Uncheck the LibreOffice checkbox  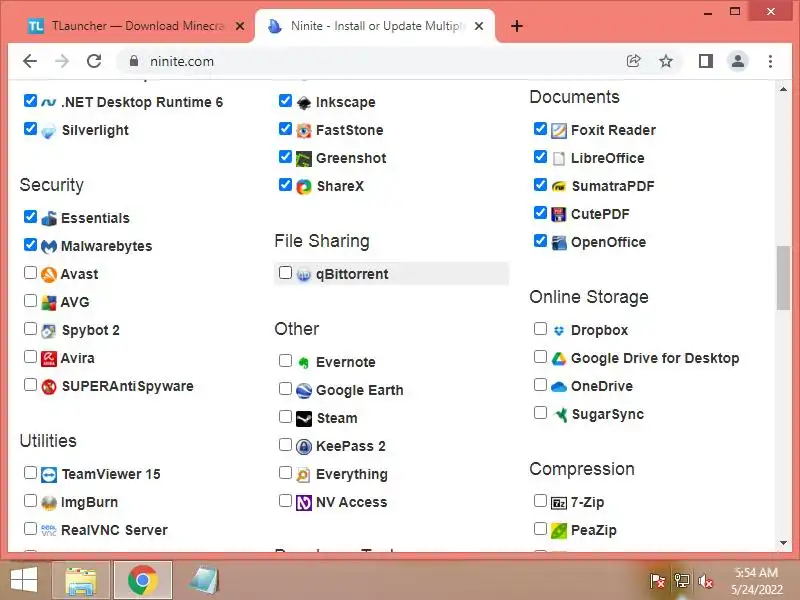pos(540,157)
